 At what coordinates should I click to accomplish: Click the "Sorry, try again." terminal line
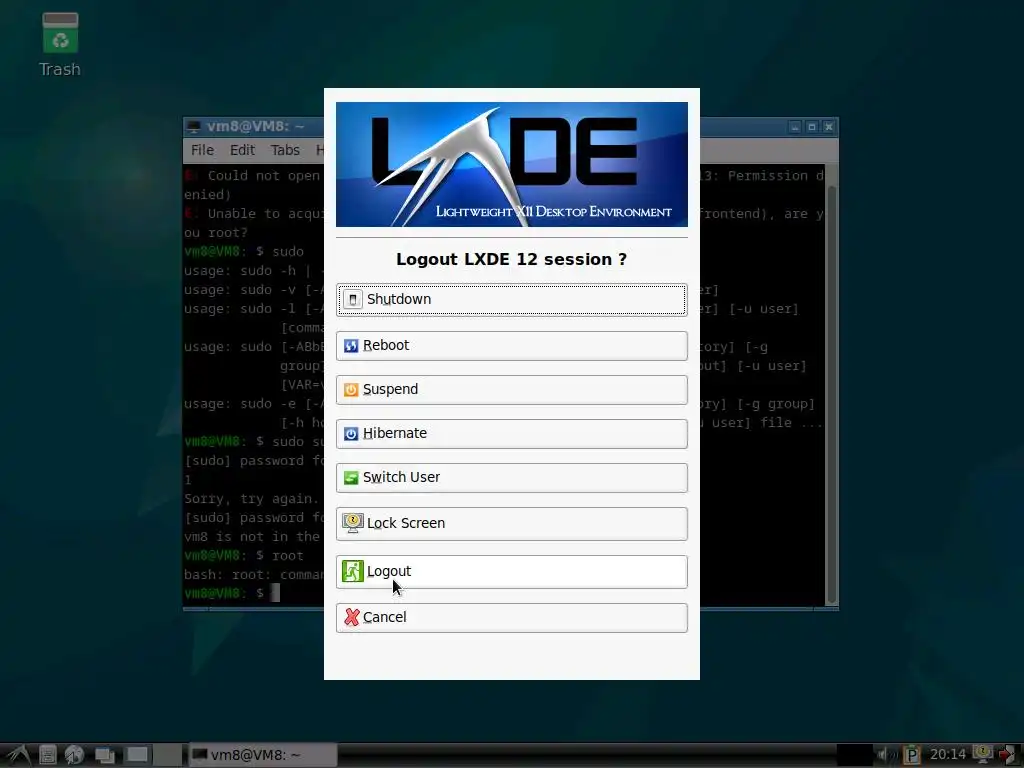pyautogui.click(x=251, y=499)
